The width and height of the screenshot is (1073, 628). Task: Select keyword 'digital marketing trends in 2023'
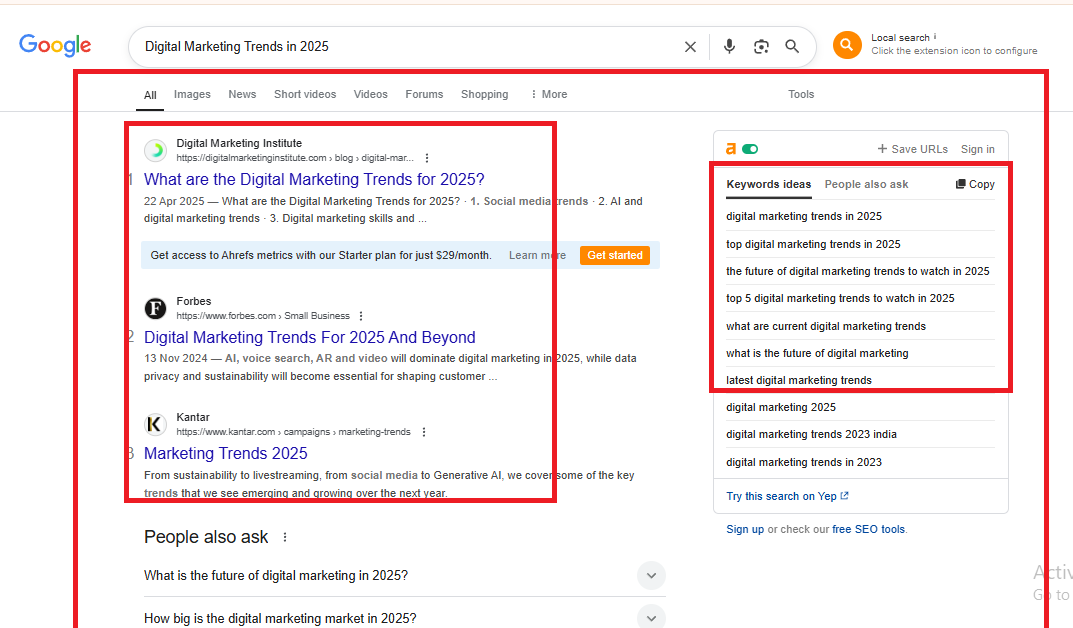click(804, 462)
